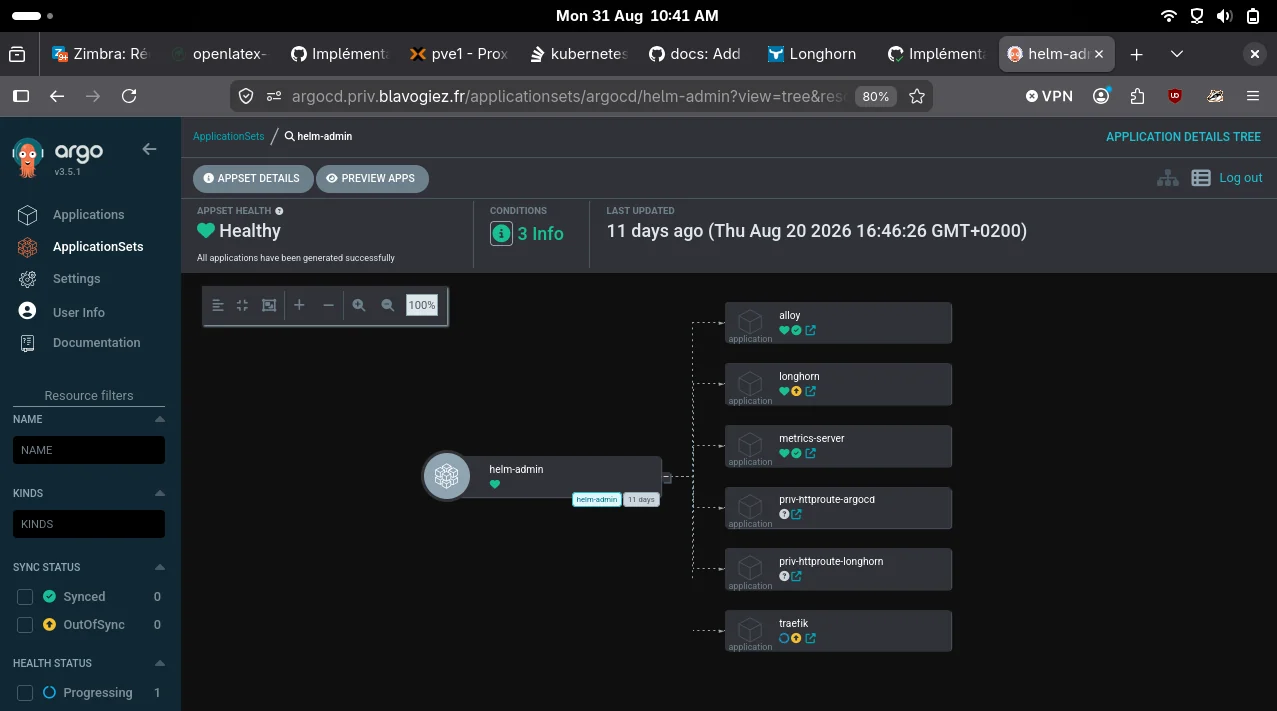This screenshot has height=711, width=1277.
Task: Click the collapse-all nodes icon
Action: 242,305
